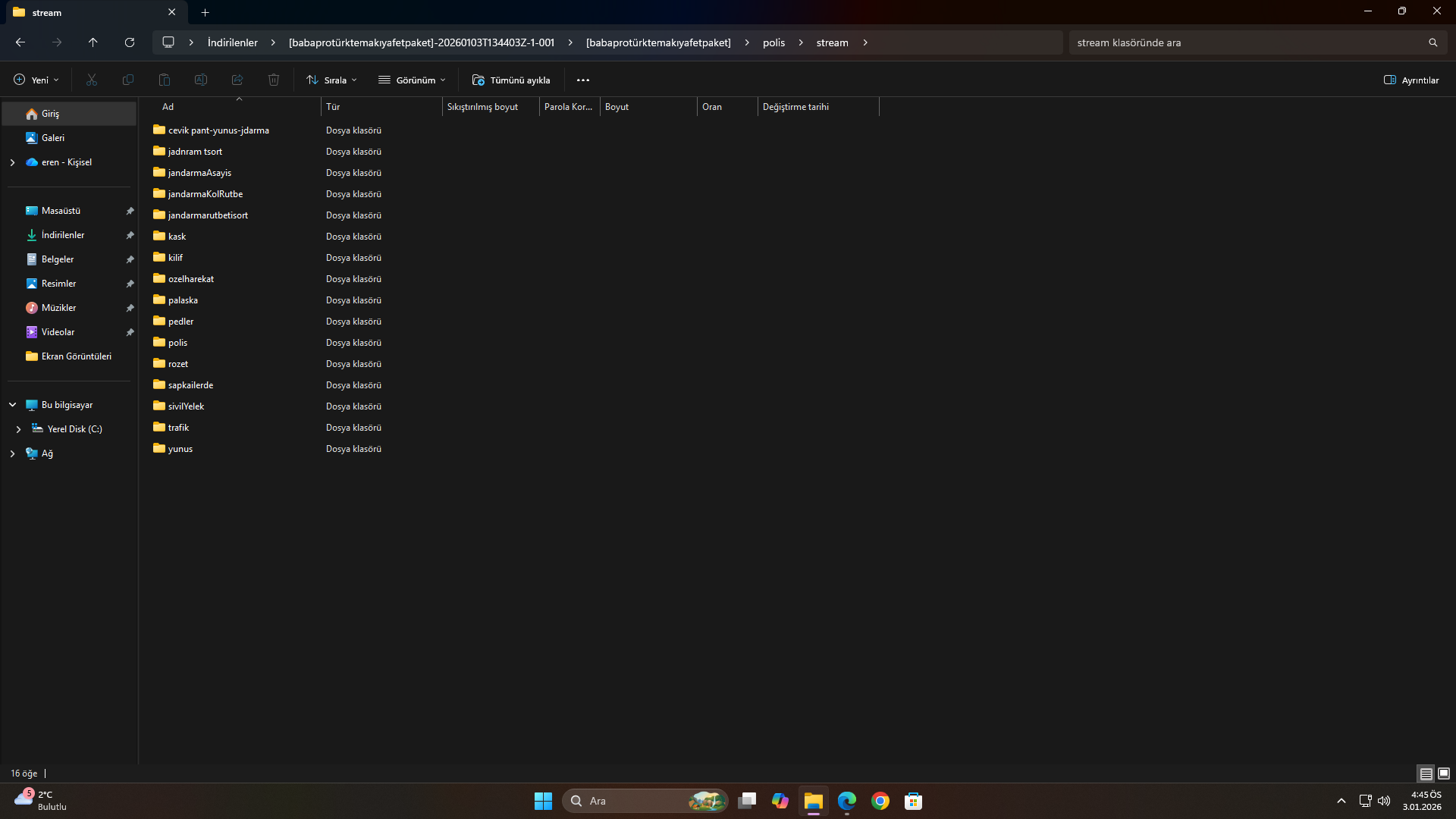This screenshot has height=819, width=1456.
Task: Click the Paste clipboard icon
Action: [165, 80]
